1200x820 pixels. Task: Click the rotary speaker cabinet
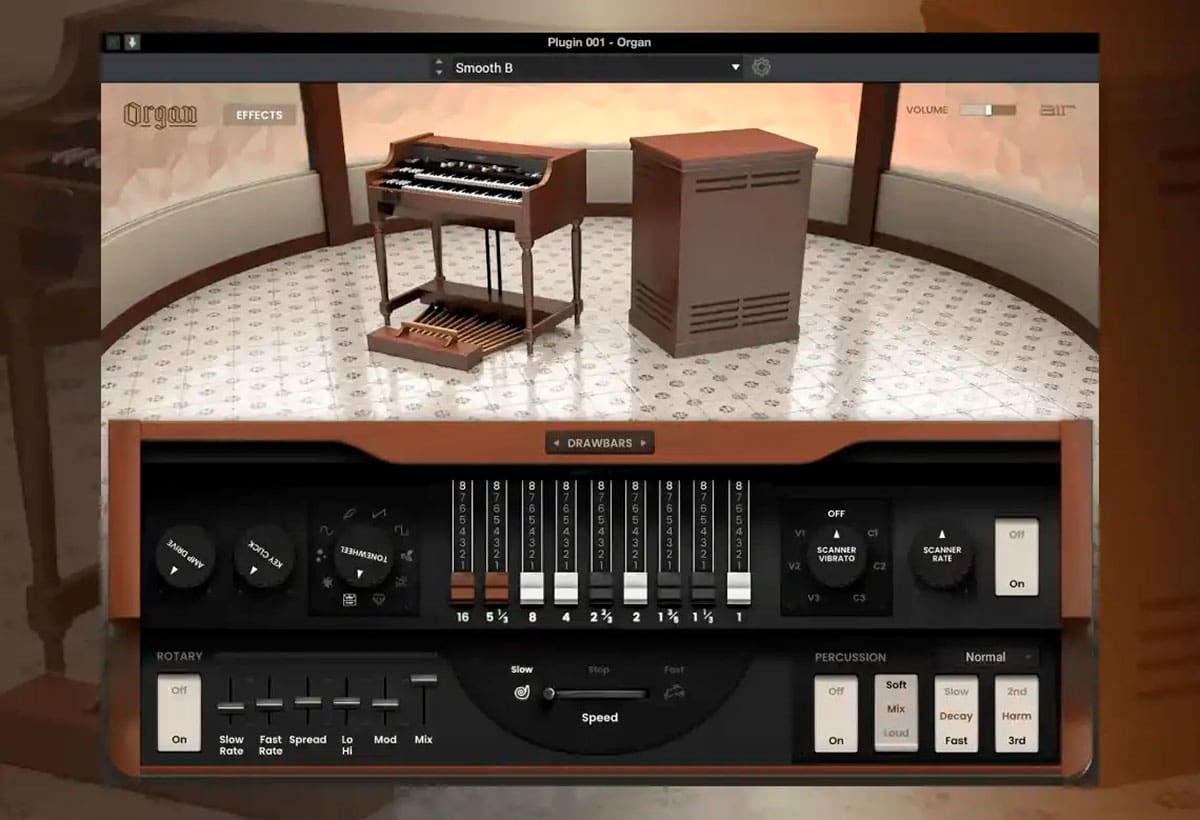click(723, 243)
